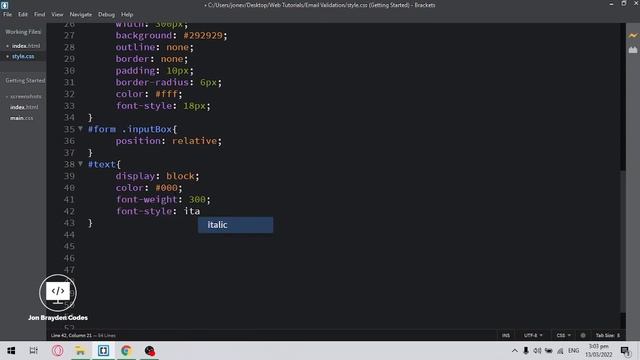640x360 pixels.
Task: Open the Debug menu
Action: click(106, 14)
